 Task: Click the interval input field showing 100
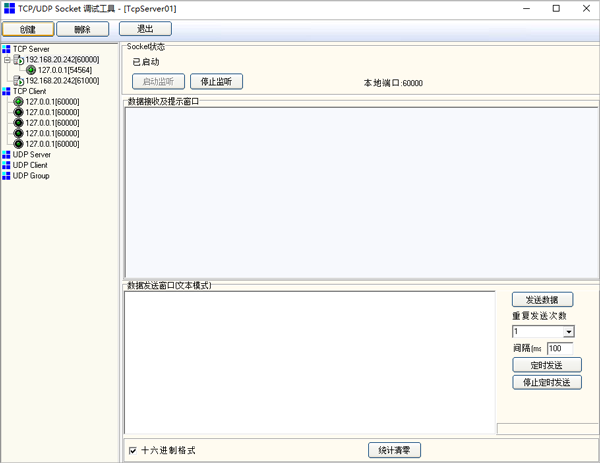click(x=560, y=349)
